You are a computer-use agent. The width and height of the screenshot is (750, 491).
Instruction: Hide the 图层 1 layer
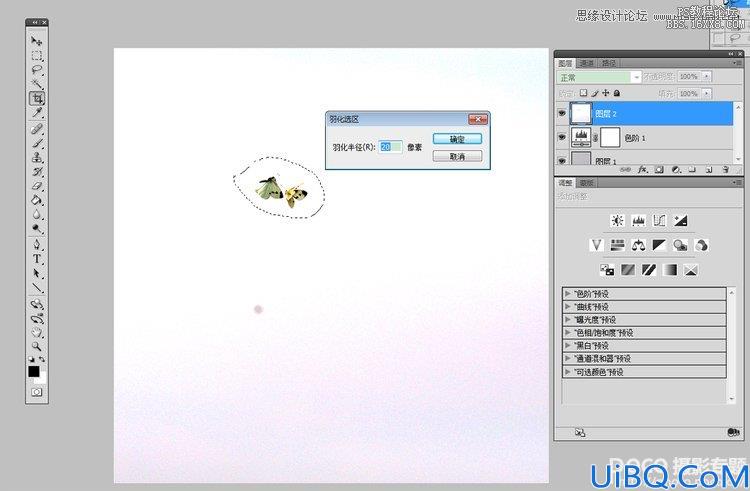coord(562,161)
